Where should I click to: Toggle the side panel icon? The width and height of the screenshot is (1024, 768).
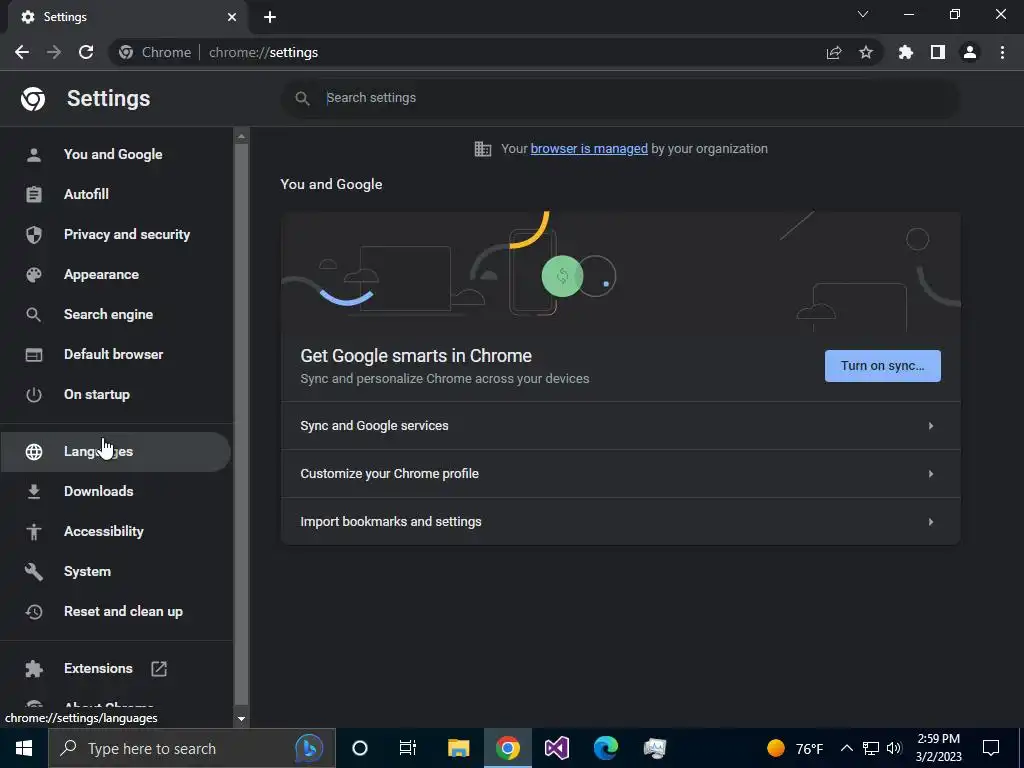click(938, 52)
